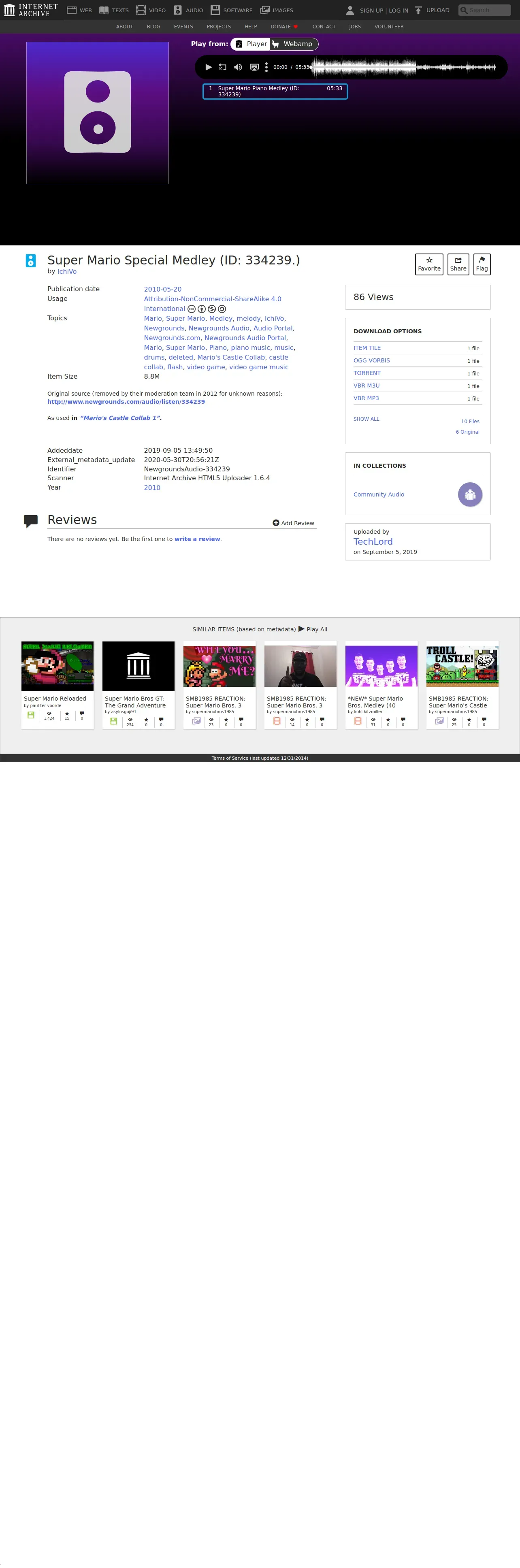Click the AirPlay cast icon

[x=254, y=67]
